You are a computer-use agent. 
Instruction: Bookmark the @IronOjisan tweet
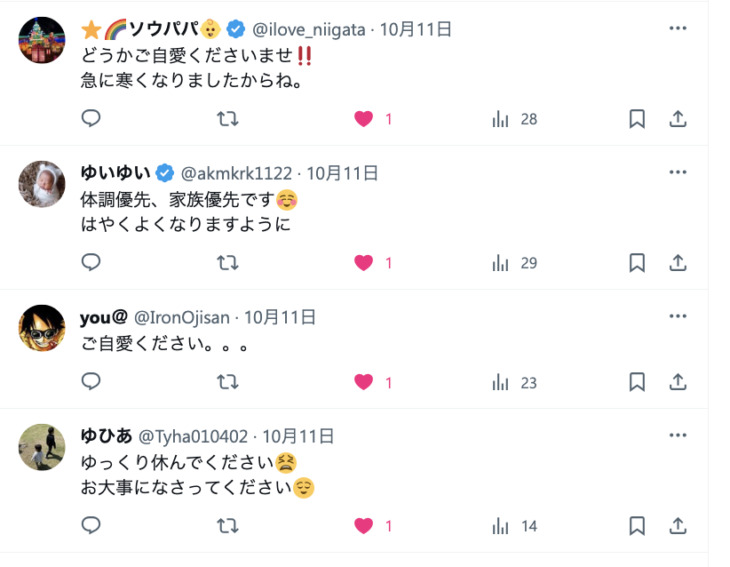(x=637, y=382)
